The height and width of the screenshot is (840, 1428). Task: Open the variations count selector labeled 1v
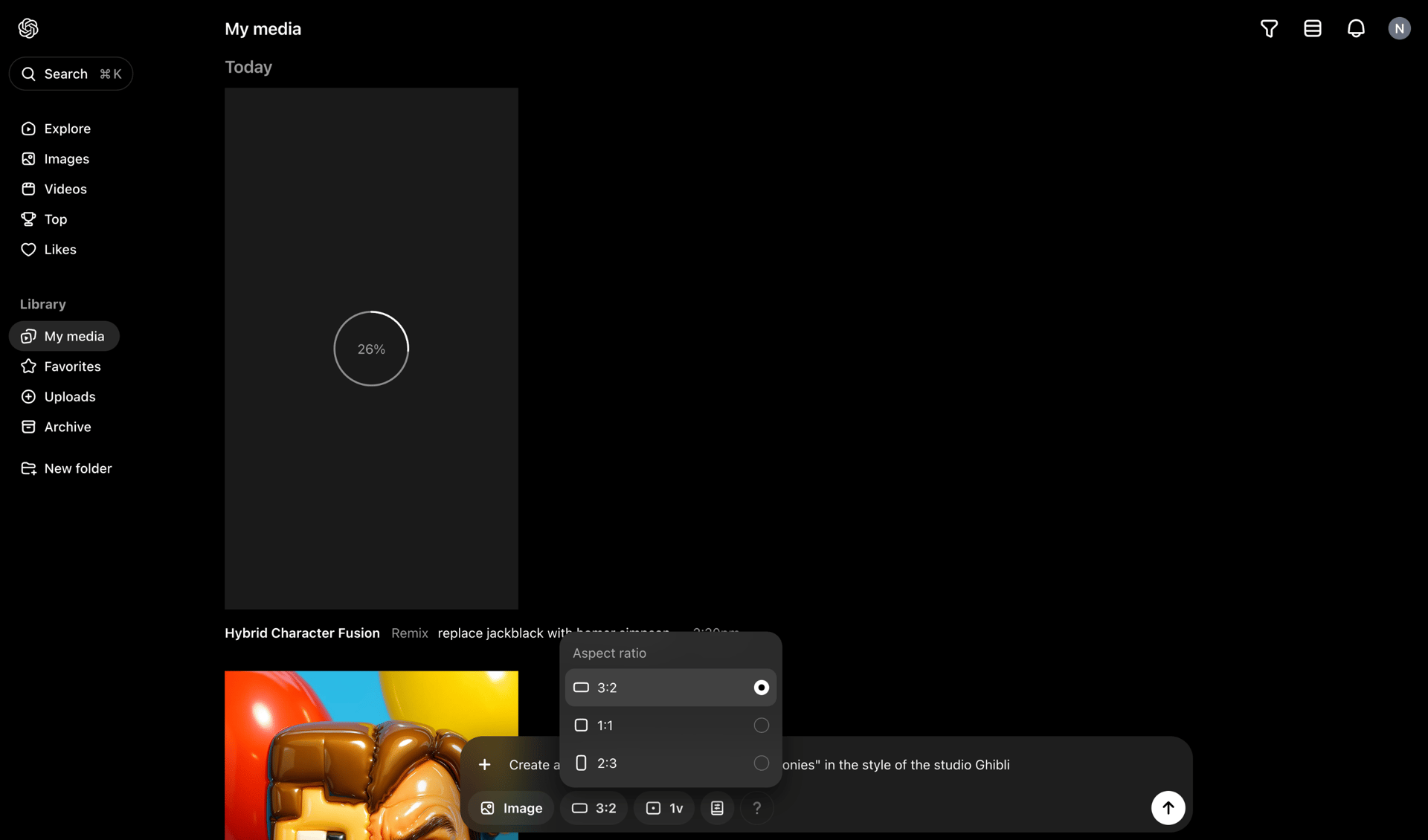click(x=663, y=808)
